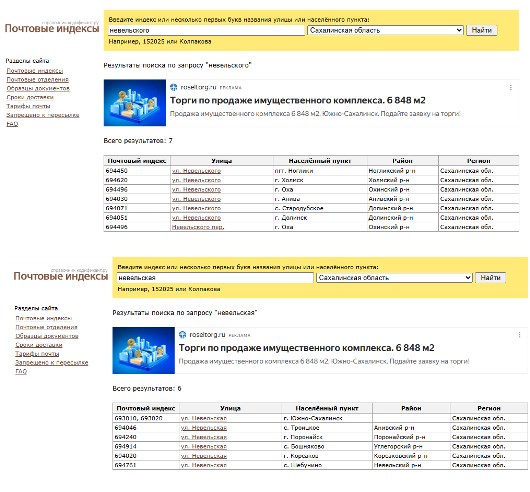Open "Образцы документов" sidebar link on "невельского" page
The image size is (530, 492).
pyautogui.click(x=38, y=89)
